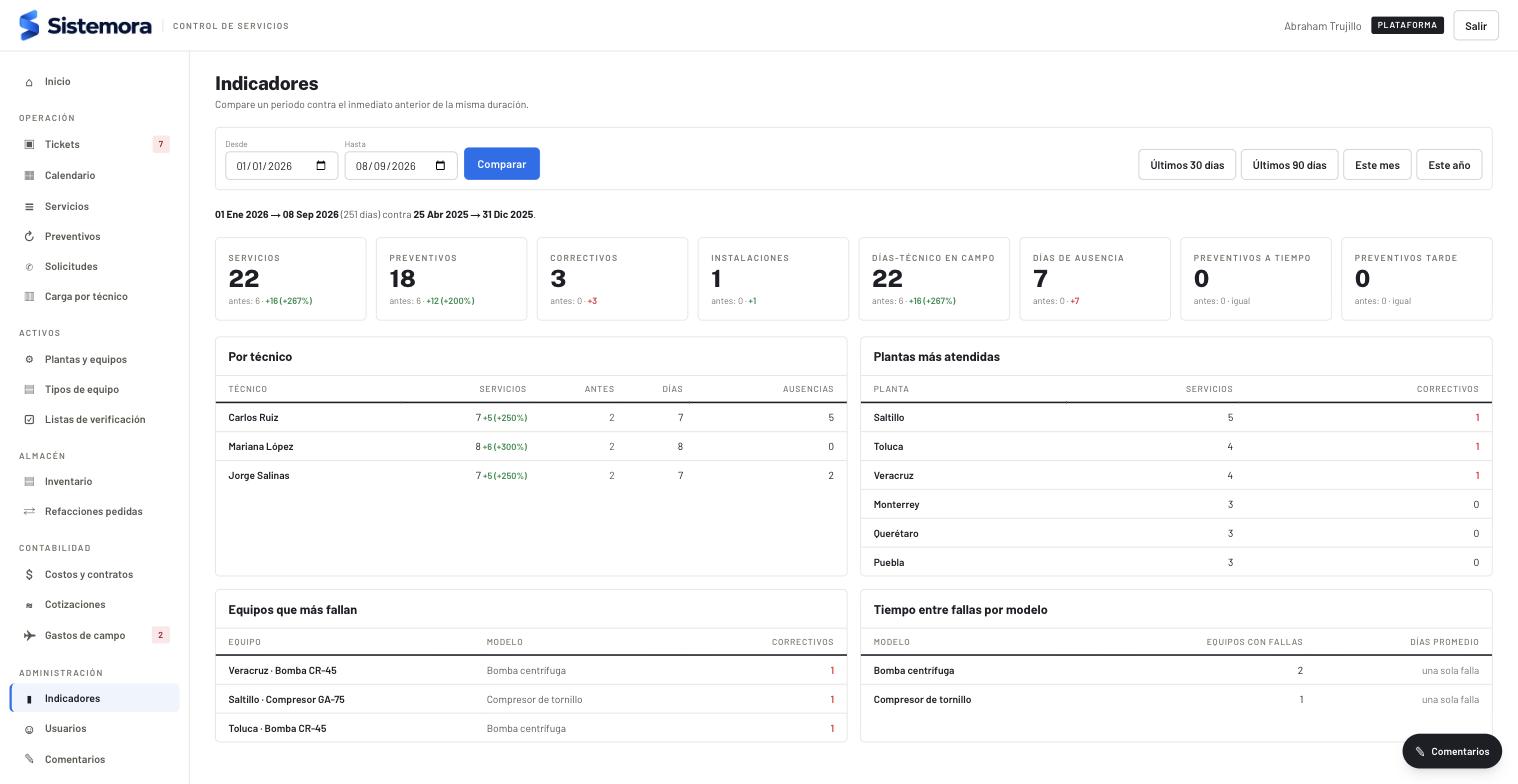Viewport: 1518px width, 784px height.
Task: Select the Usuarios menu item
Action: pyautogui.click(x=95, y=729)
